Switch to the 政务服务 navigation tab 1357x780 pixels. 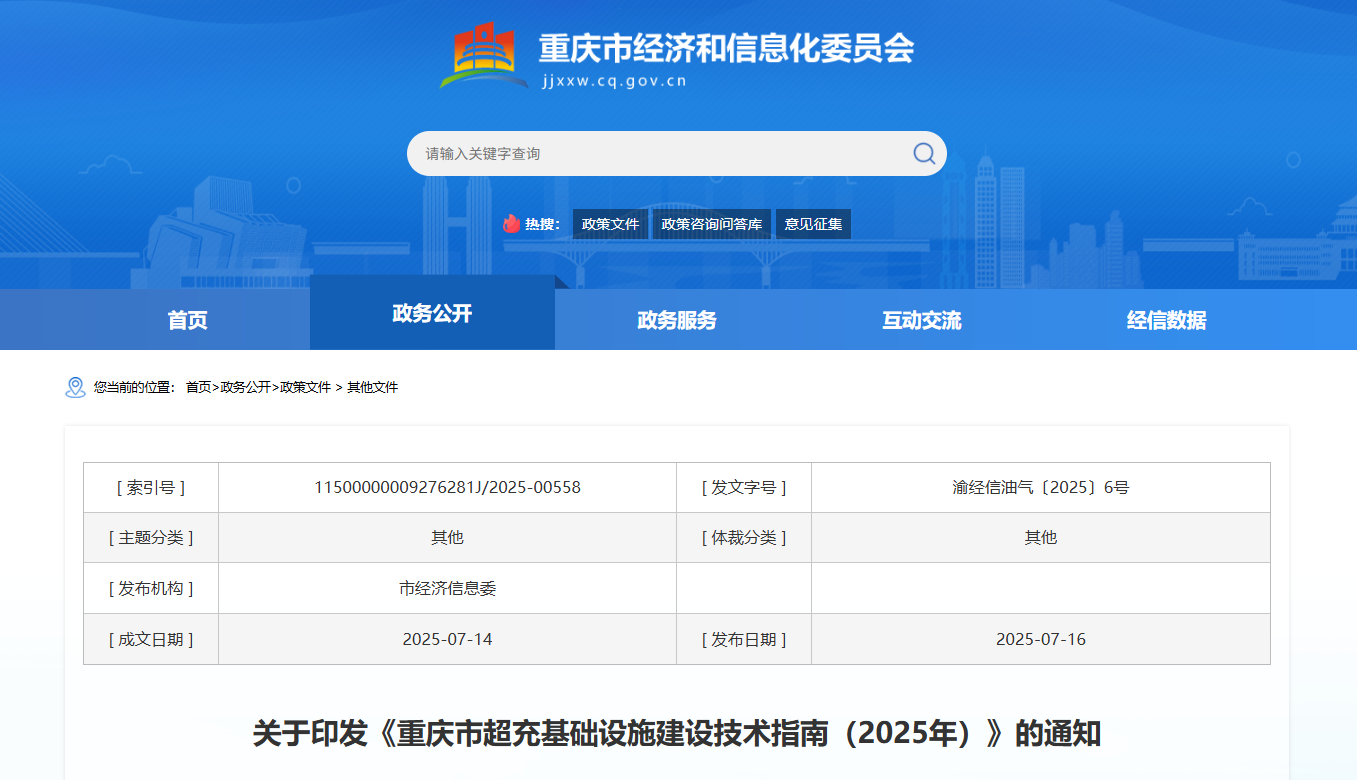(x=677, y=320)
